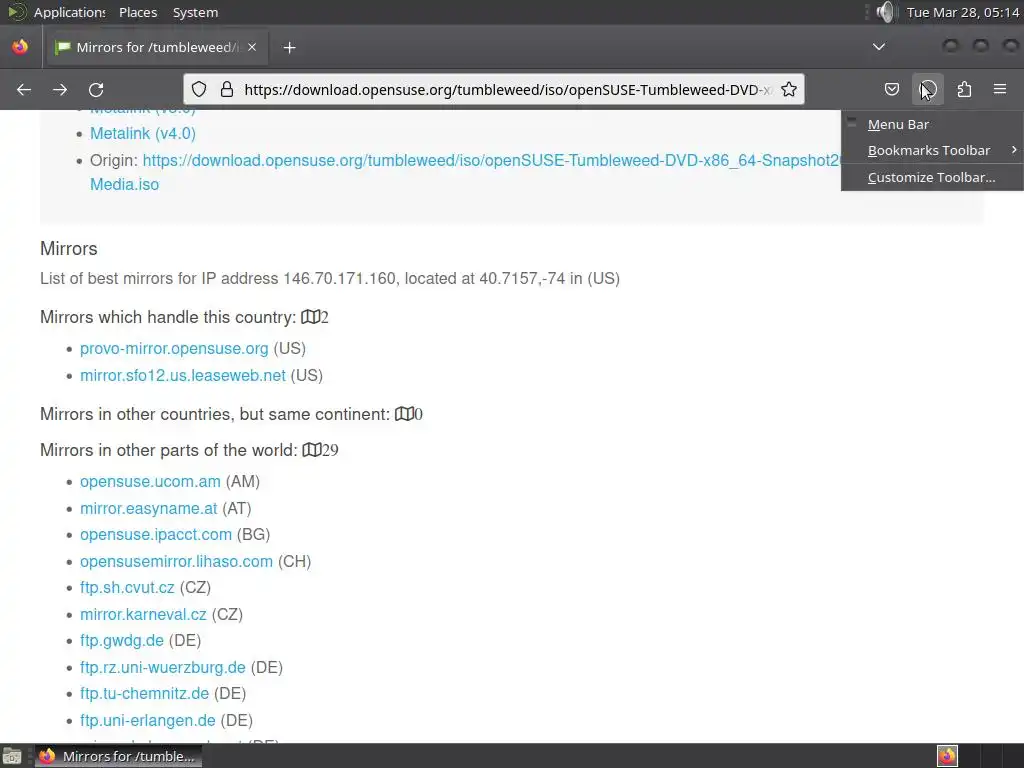Click the clock showing Tue Mar 28, 05:14

tap(963, 12)
